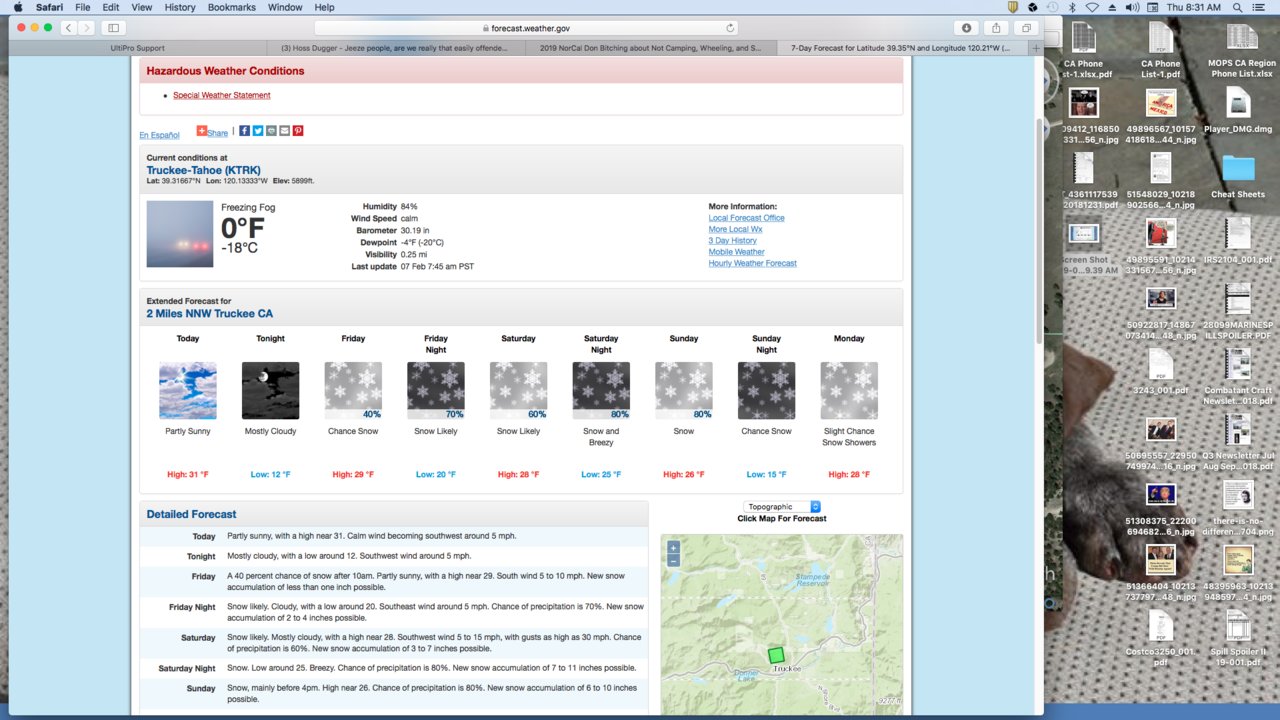Open Safari's File menu
Viewport: 1280px width, 720px height.
pos(83,7)
